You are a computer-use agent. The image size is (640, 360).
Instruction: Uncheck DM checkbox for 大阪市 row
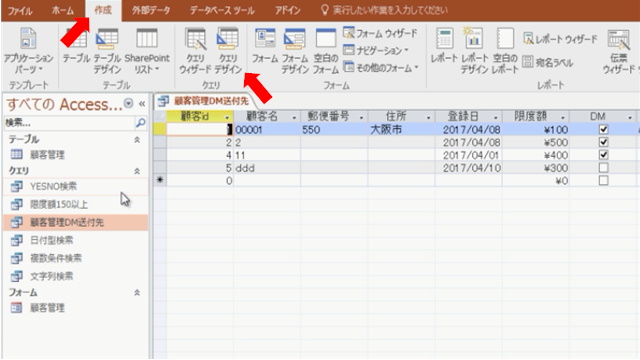603,130
